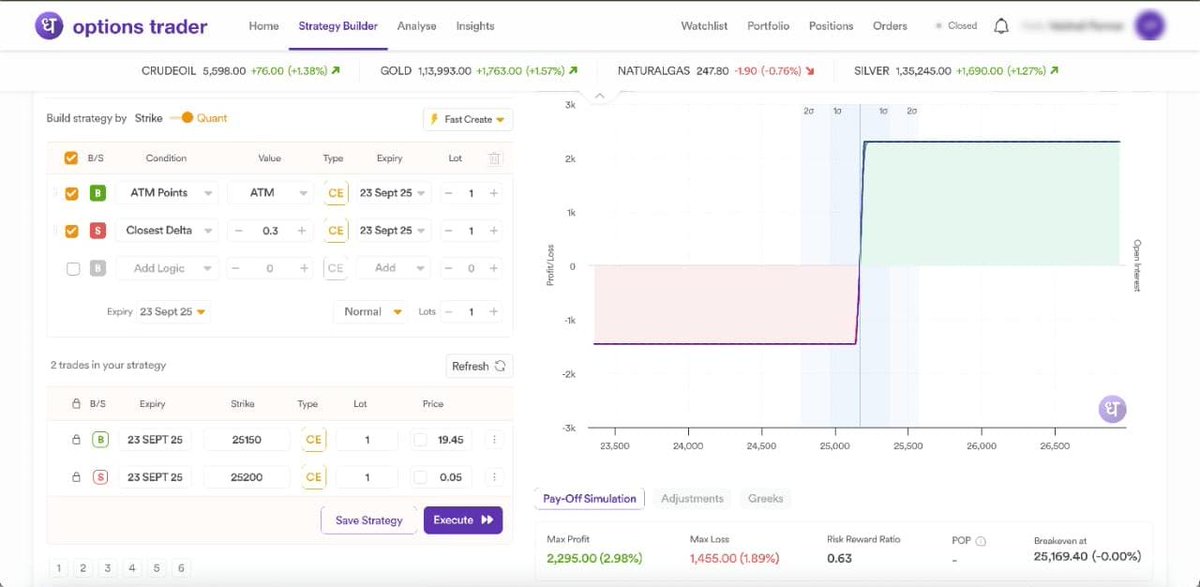Switch to the Greeks tab

point(766,498)
